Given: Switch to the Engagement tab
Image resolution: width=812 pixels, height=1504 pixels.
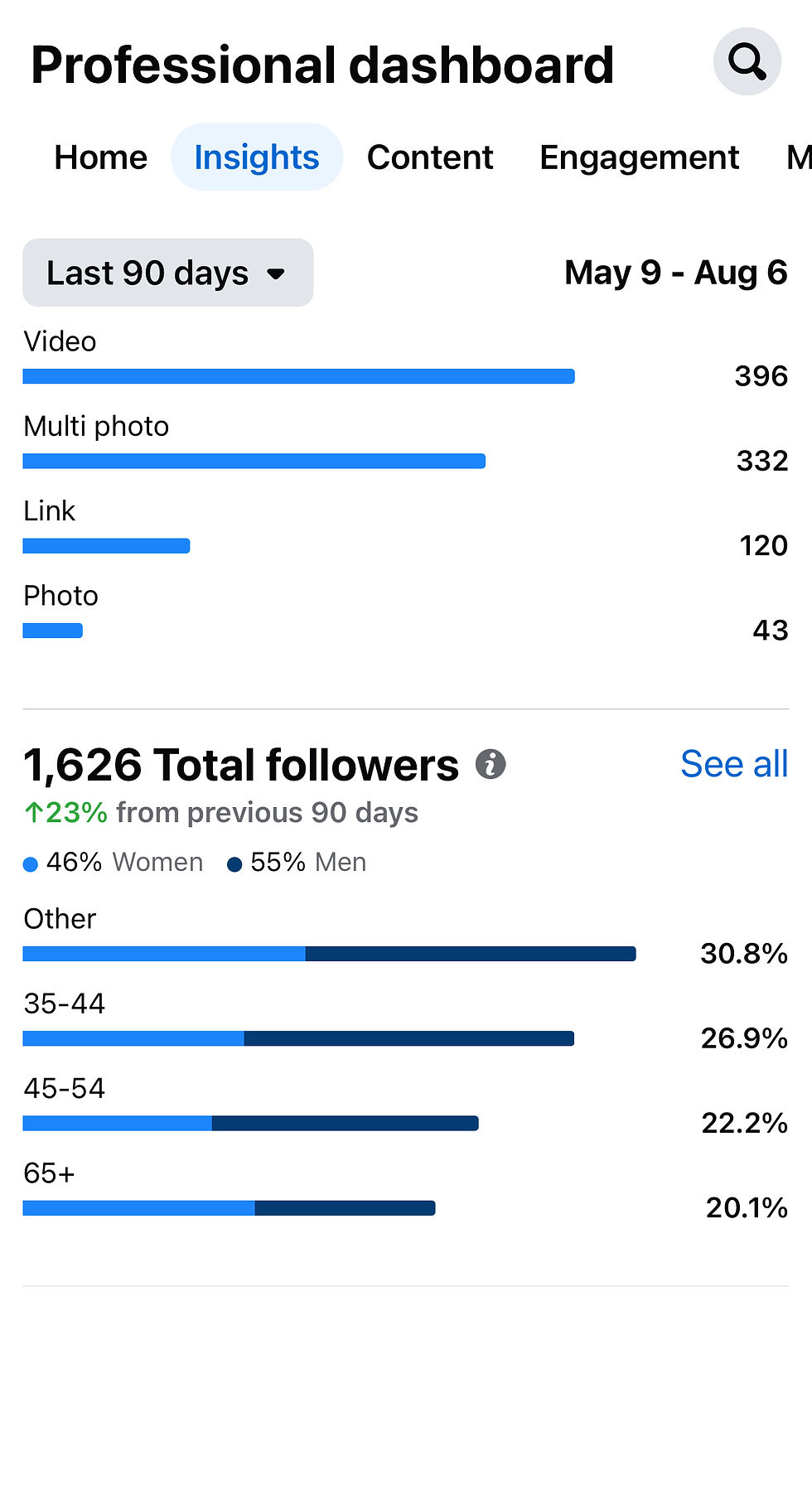Looking at the screenshot, I should coord(639,157).
